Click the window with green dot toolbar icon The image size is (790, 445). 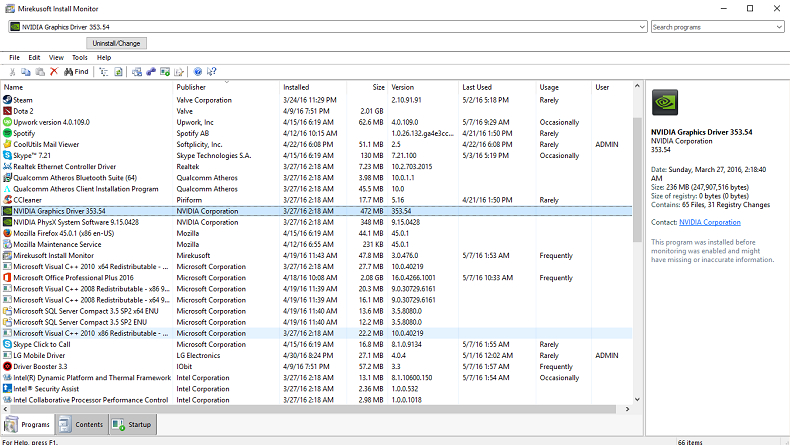pyautogui.click(x=165, y=72)
